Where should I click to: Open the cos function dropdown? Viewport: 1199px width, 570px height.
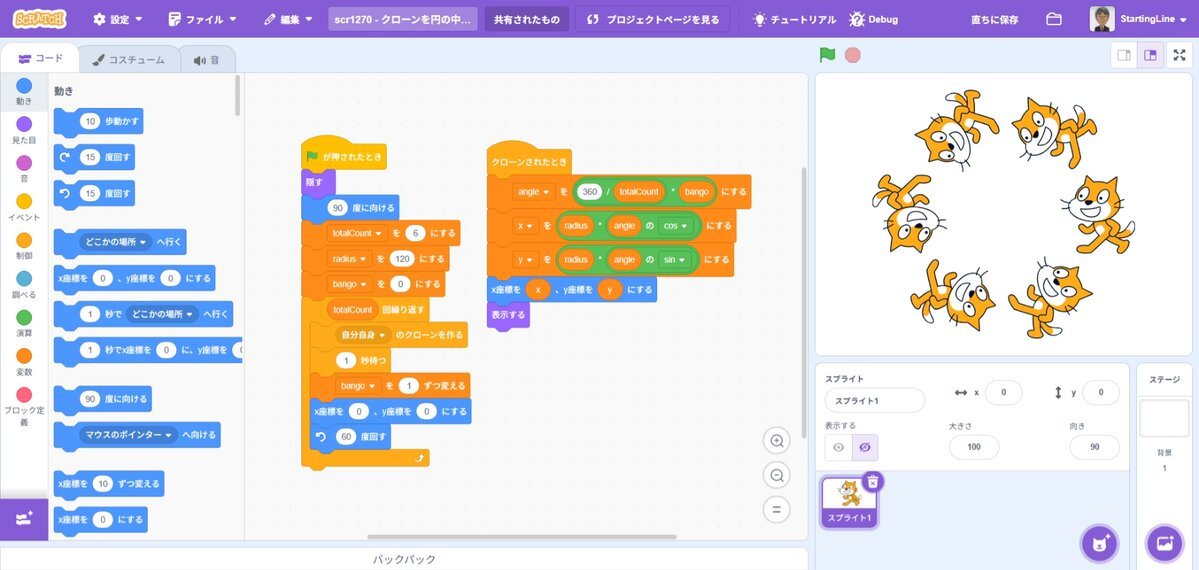tap(675, 226)
